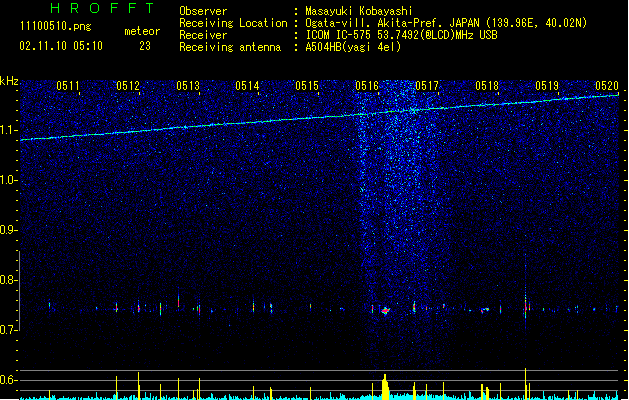
Task: Select the filename 11100510.png
Action: pos(56,26)
